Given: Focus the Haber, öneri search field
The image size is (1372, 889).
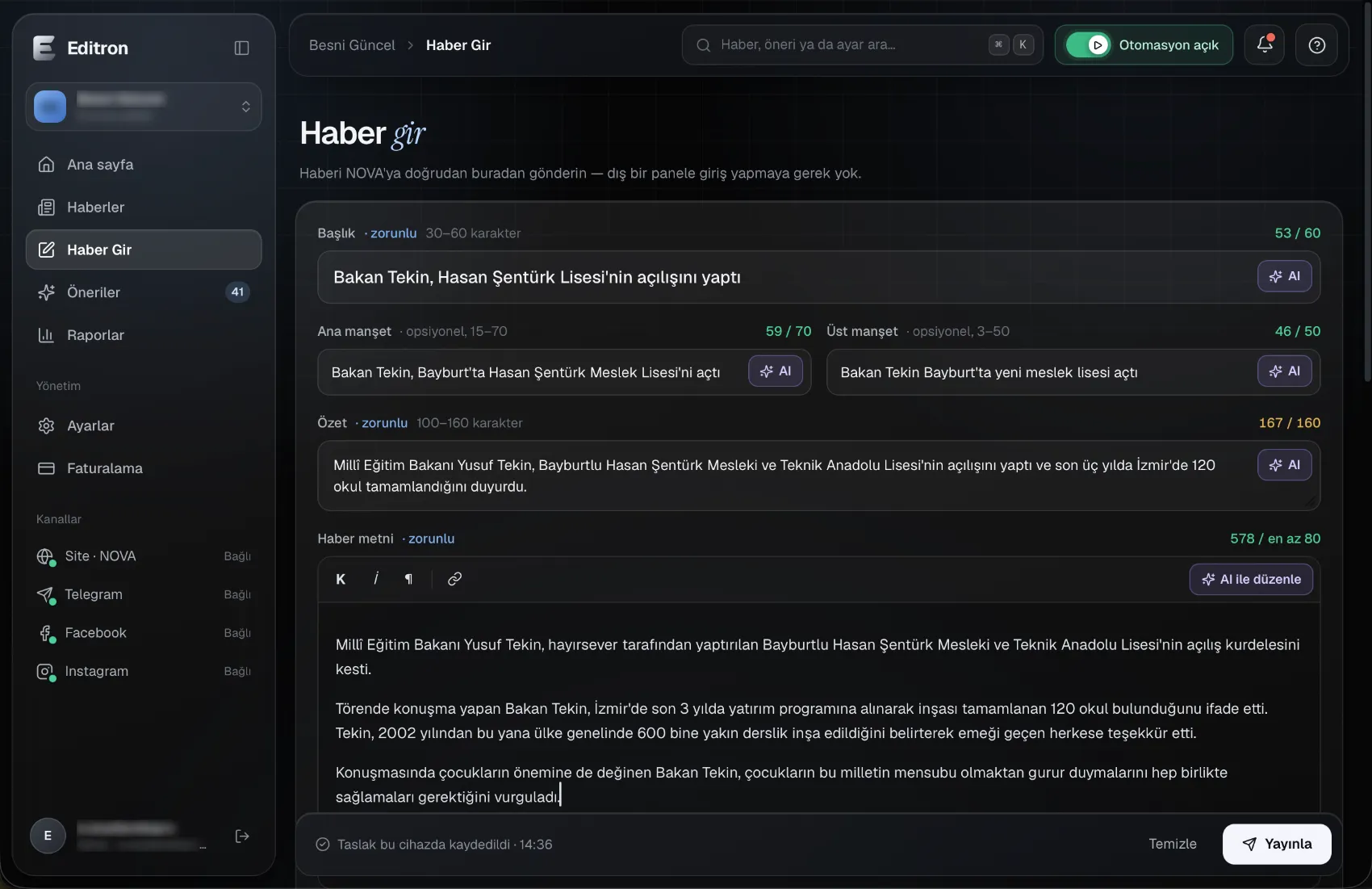Looking at the screenshot, I should click(862, 45).
